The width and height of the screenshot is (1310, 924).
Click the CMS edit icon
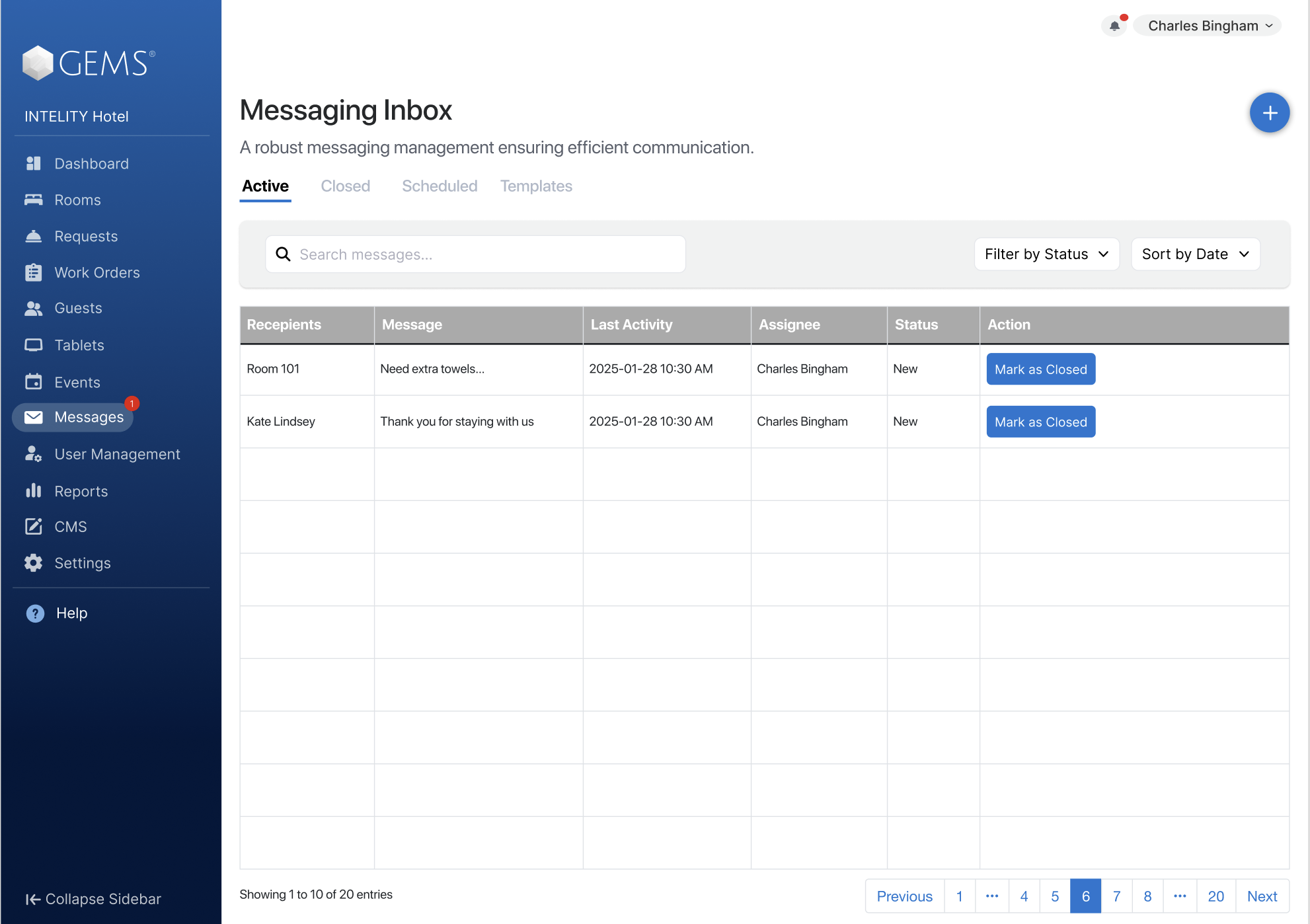coord(34,526)
